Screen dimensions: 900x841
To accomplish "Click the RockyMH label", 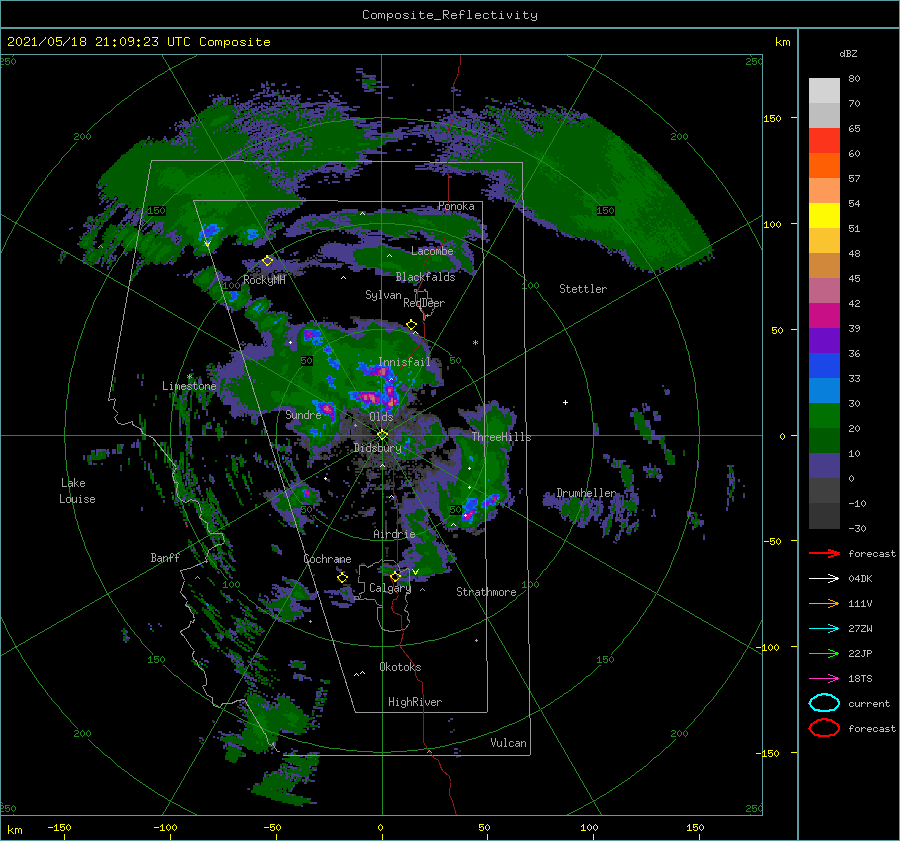I will pos(264,280).
